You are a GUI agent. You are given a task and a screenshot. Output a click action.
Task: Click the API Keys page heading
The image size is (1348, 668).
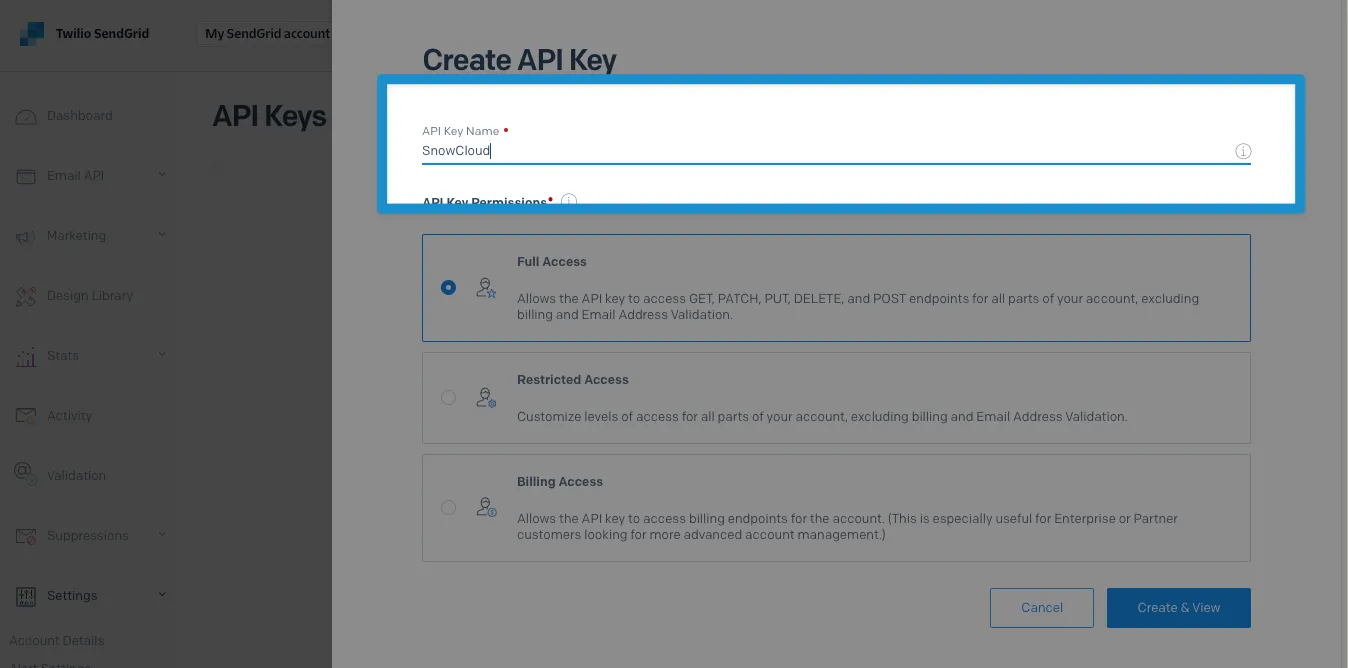270,116
